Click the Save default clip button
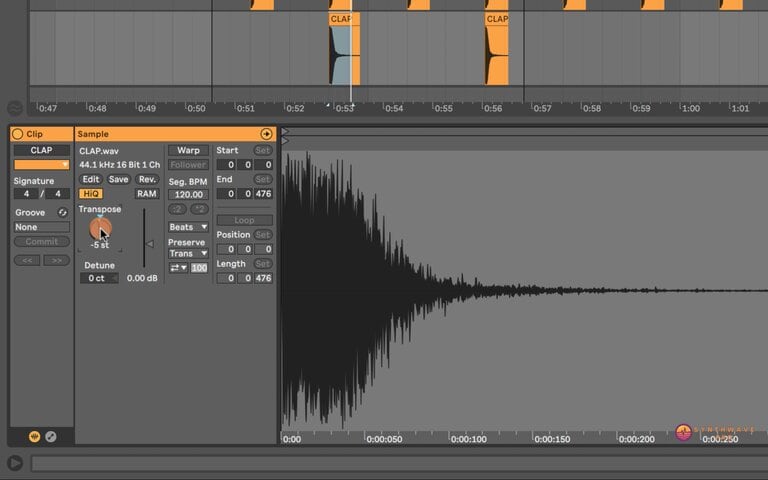Viewport: 768px width, 480px height. [119, 179]
